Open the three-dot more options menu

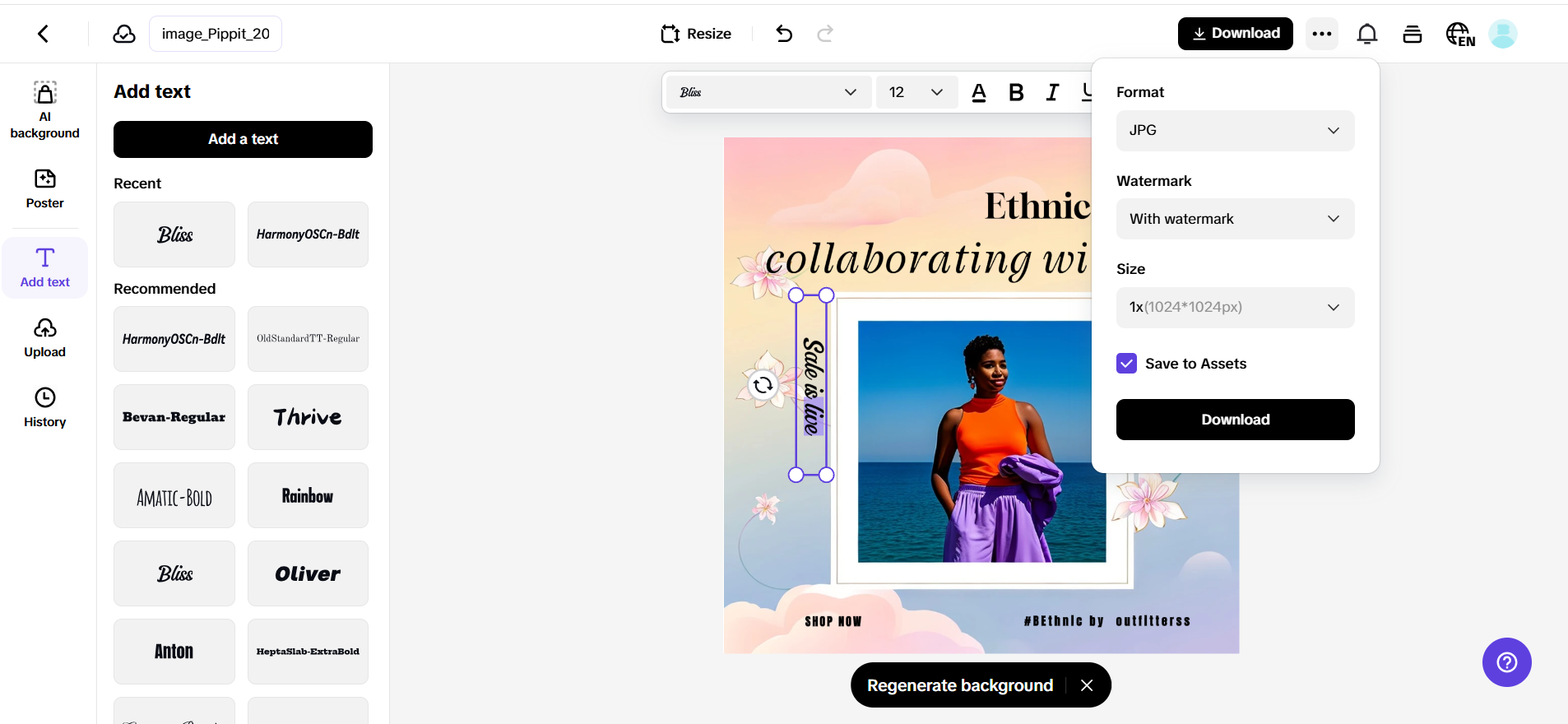pyautogui.click(x=1322, y=34)
